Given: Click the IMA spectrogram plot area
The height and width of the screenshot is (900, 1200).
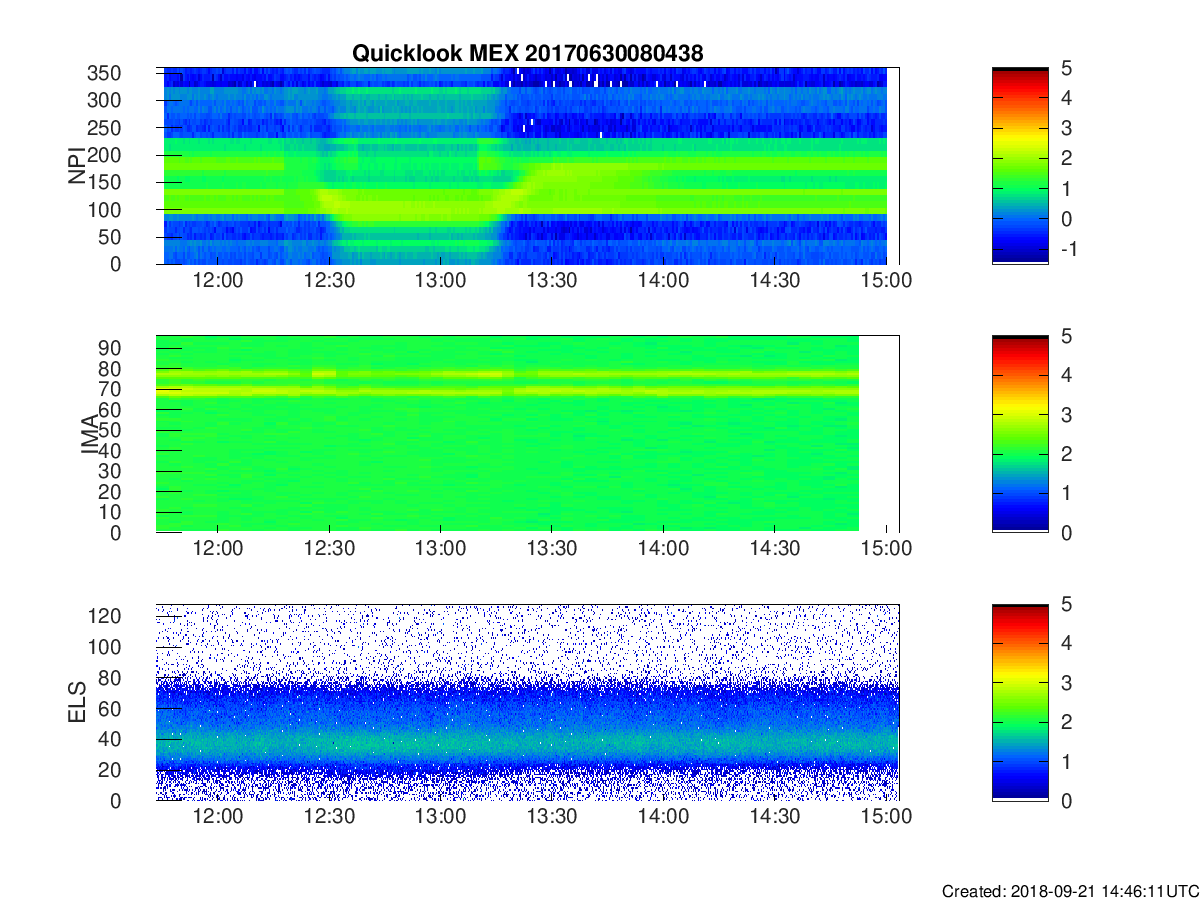Looking at the screenshot, I should coord(527,434).
